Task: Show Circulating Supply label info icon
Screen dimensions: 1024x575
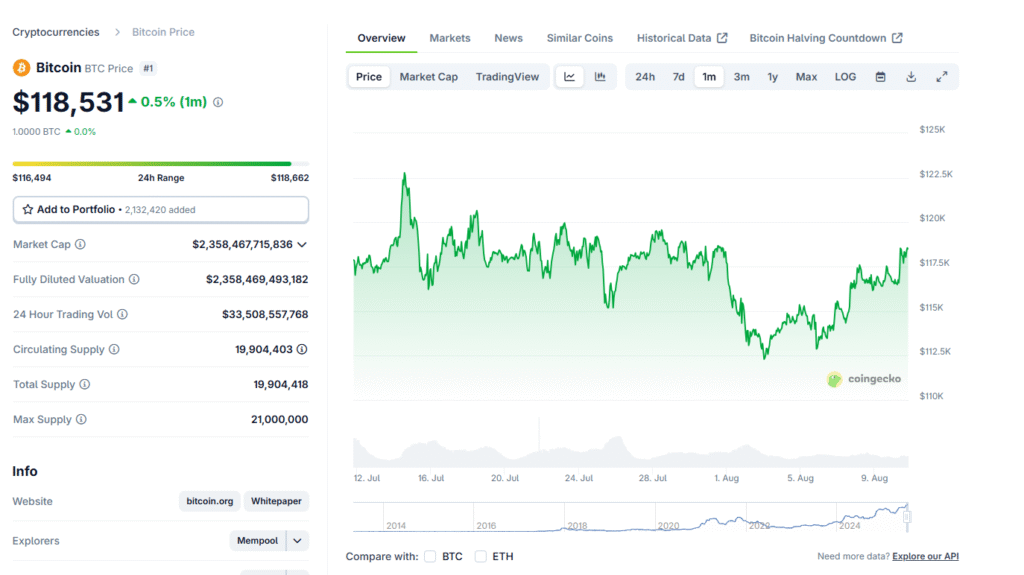Action: tap(114, 350)
